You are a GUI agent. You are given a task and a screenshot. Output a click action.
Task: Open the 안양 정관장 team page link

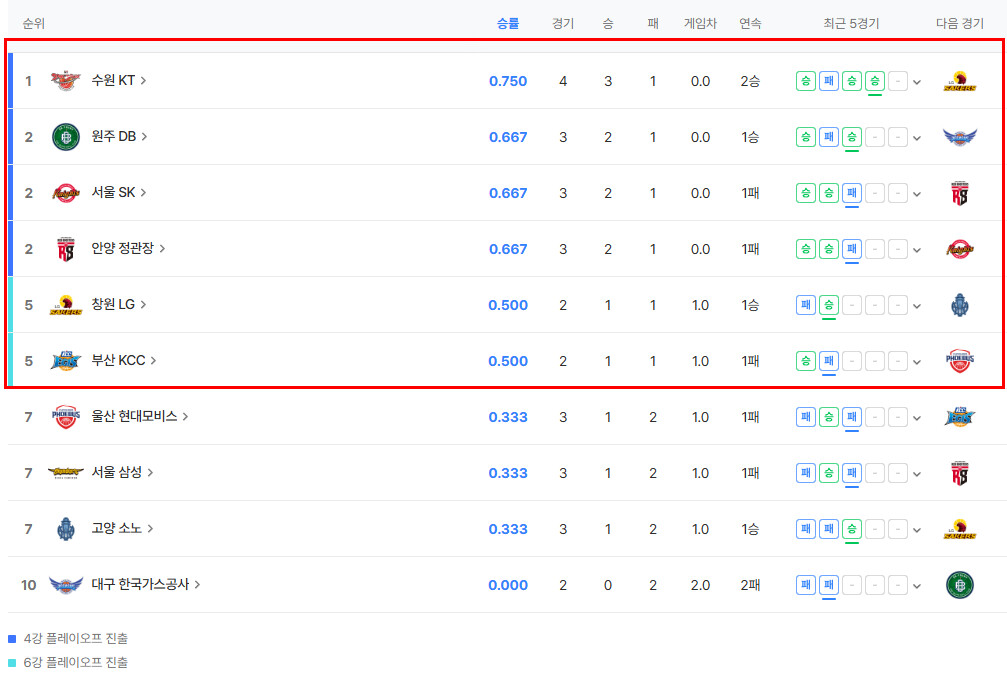coord(128,248)
